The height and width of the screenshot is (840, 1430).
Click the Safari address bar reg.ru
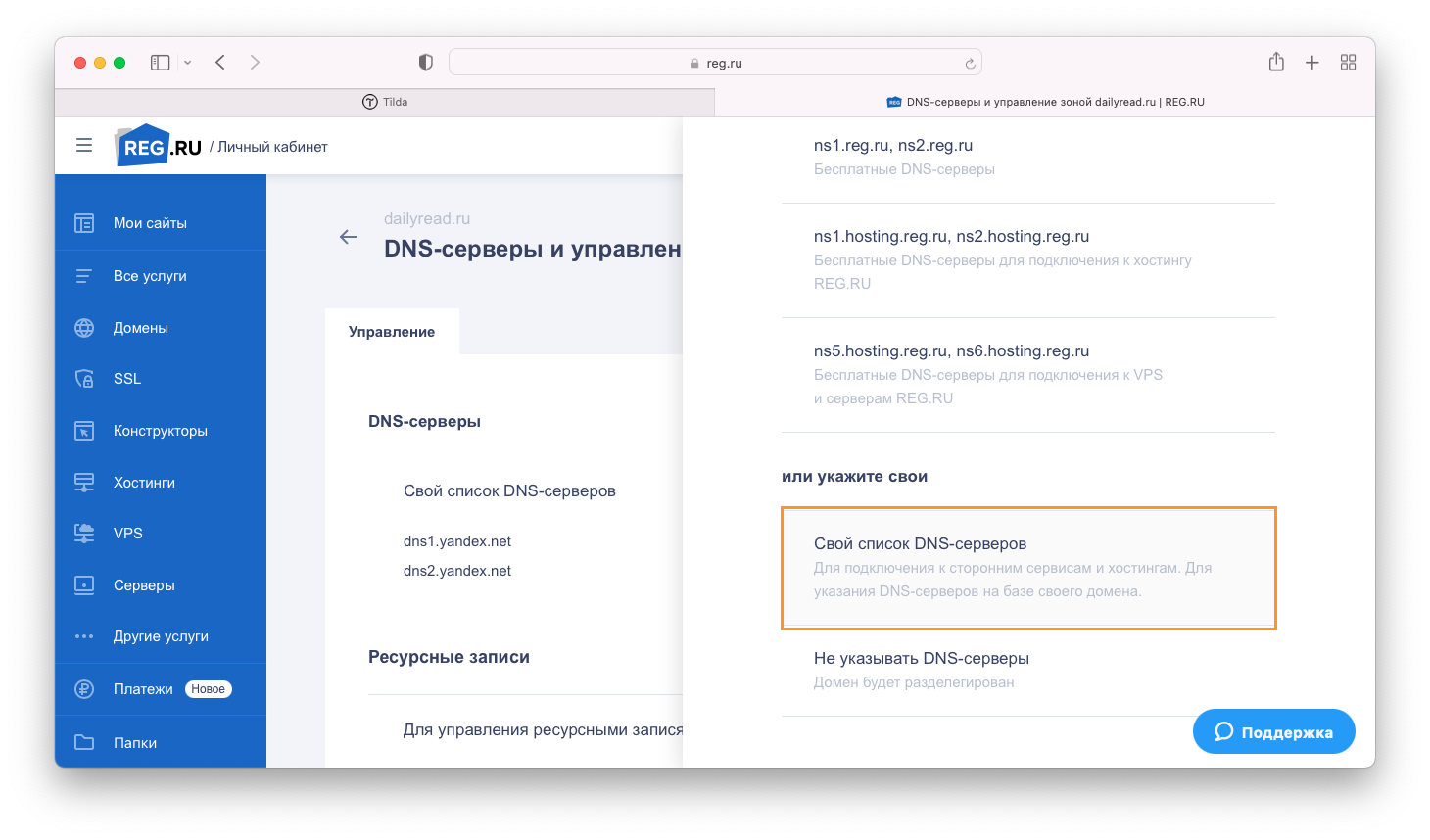[715, 63]
